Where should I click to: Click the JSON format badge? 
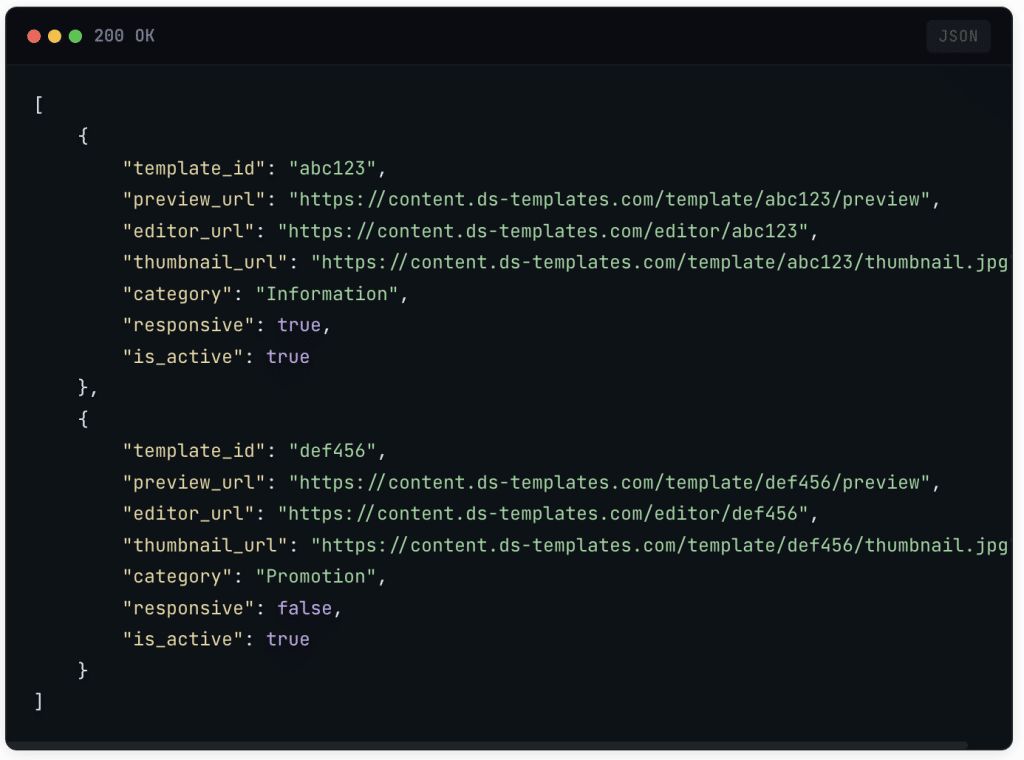[958, 36]
